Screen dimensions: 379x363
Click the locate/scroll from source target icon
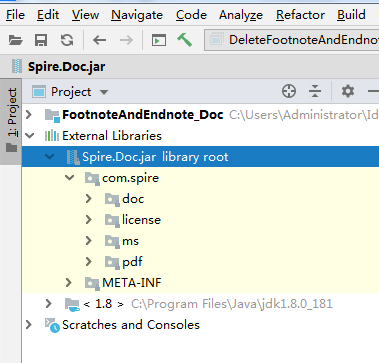[289, 91]
